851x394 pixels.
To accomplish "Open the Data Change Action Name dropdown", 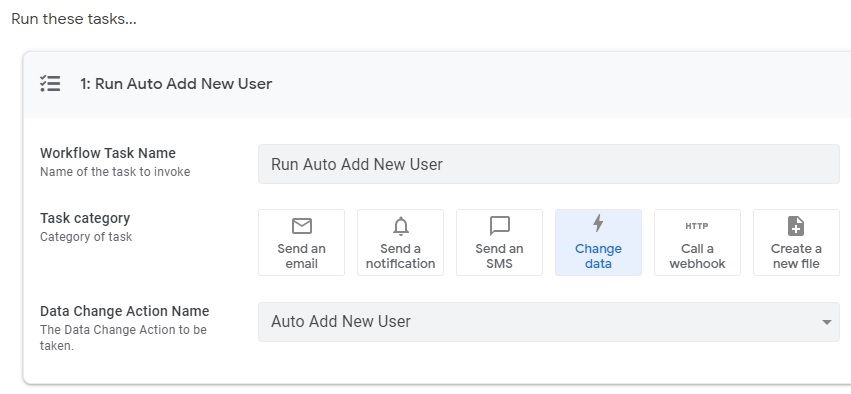I will 549,322.
